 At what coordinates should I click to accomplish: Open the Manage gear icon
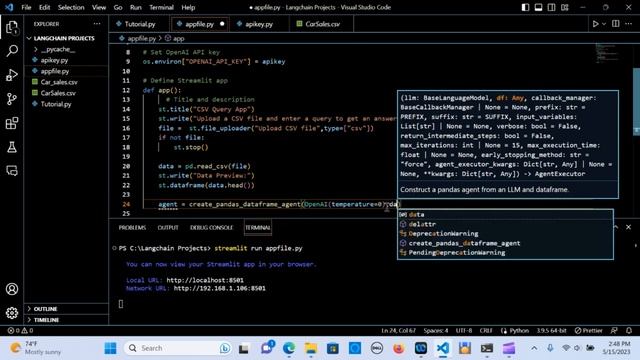pos(12,313)
